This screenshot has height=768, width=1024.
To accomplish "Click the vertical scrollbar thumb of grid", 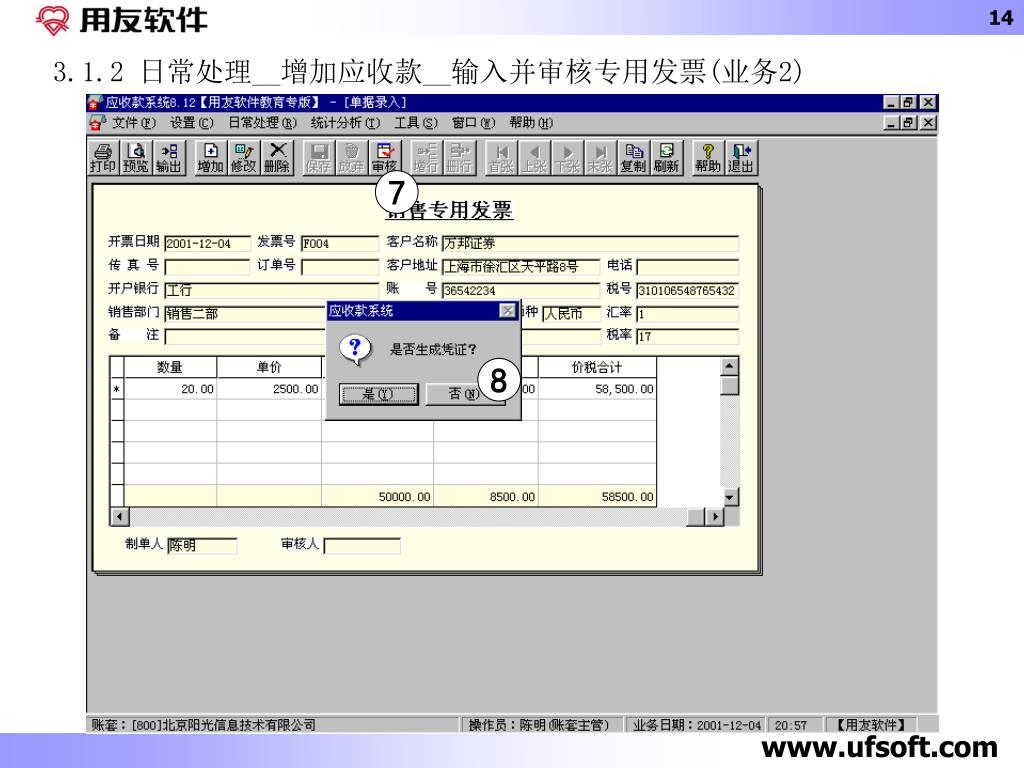I will 729,385.
